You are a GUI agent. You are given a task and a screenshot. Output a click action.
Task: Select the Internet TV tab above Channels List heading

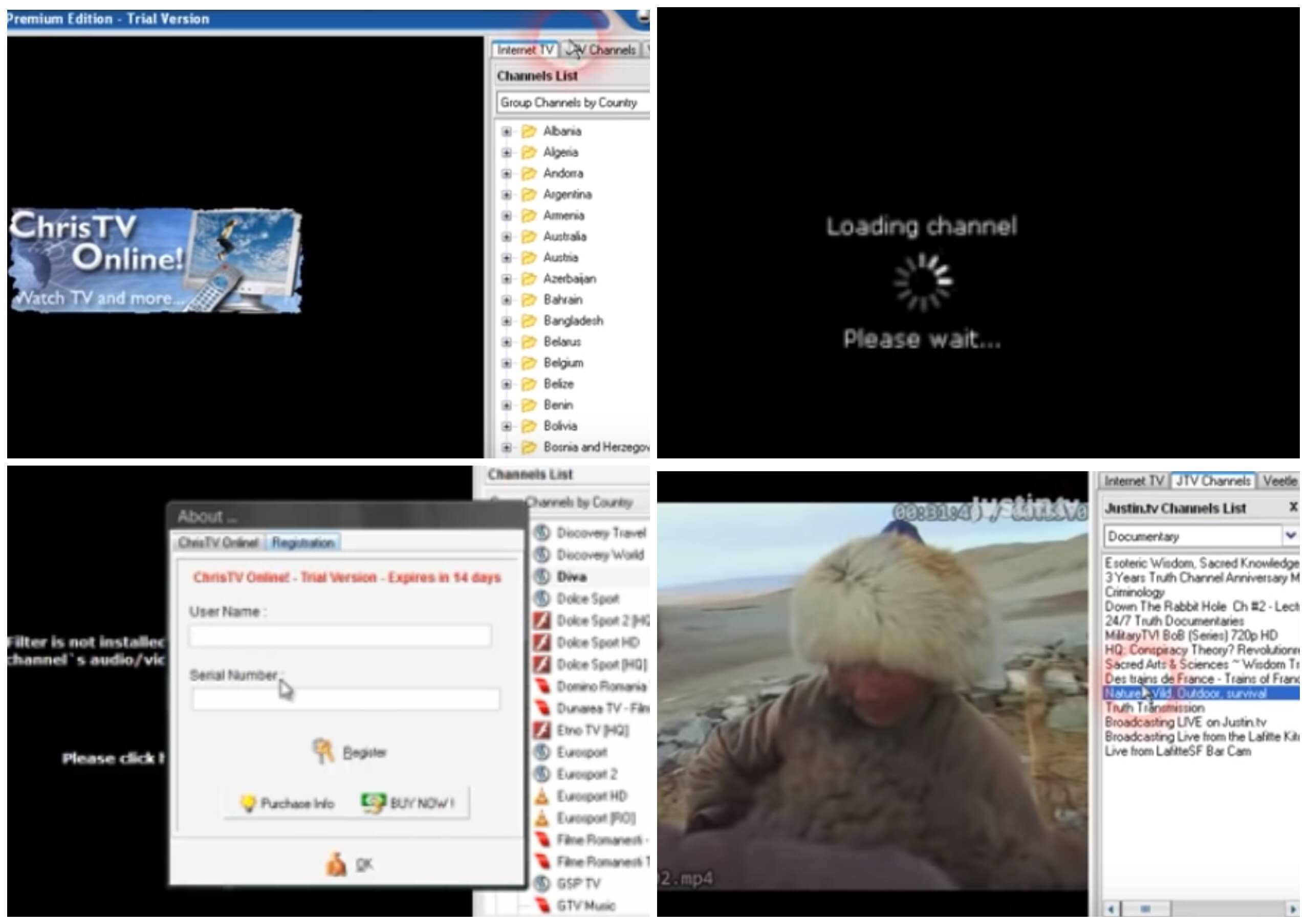[525, 50]
